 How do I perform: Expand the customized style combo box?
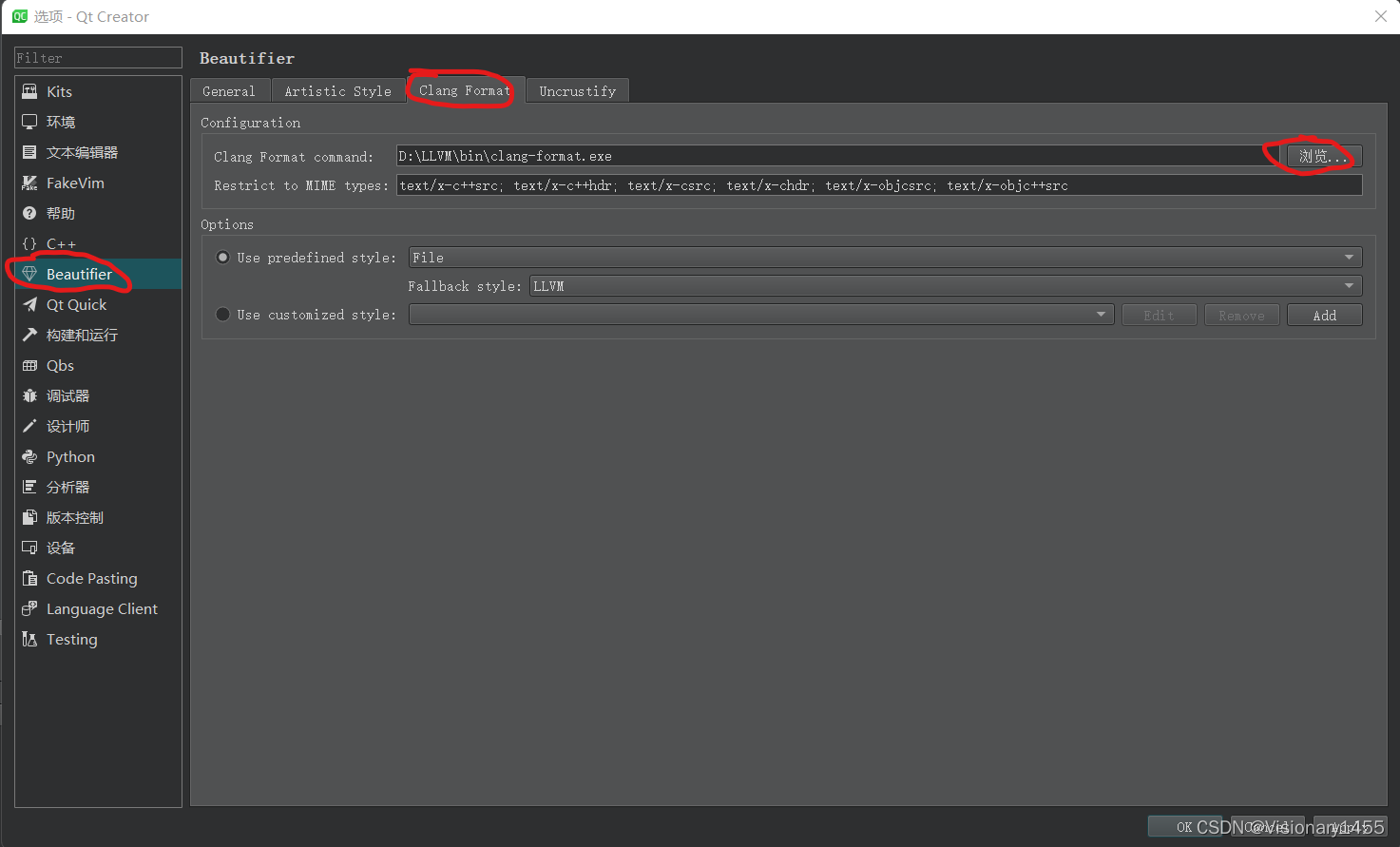tap(761, 315)
